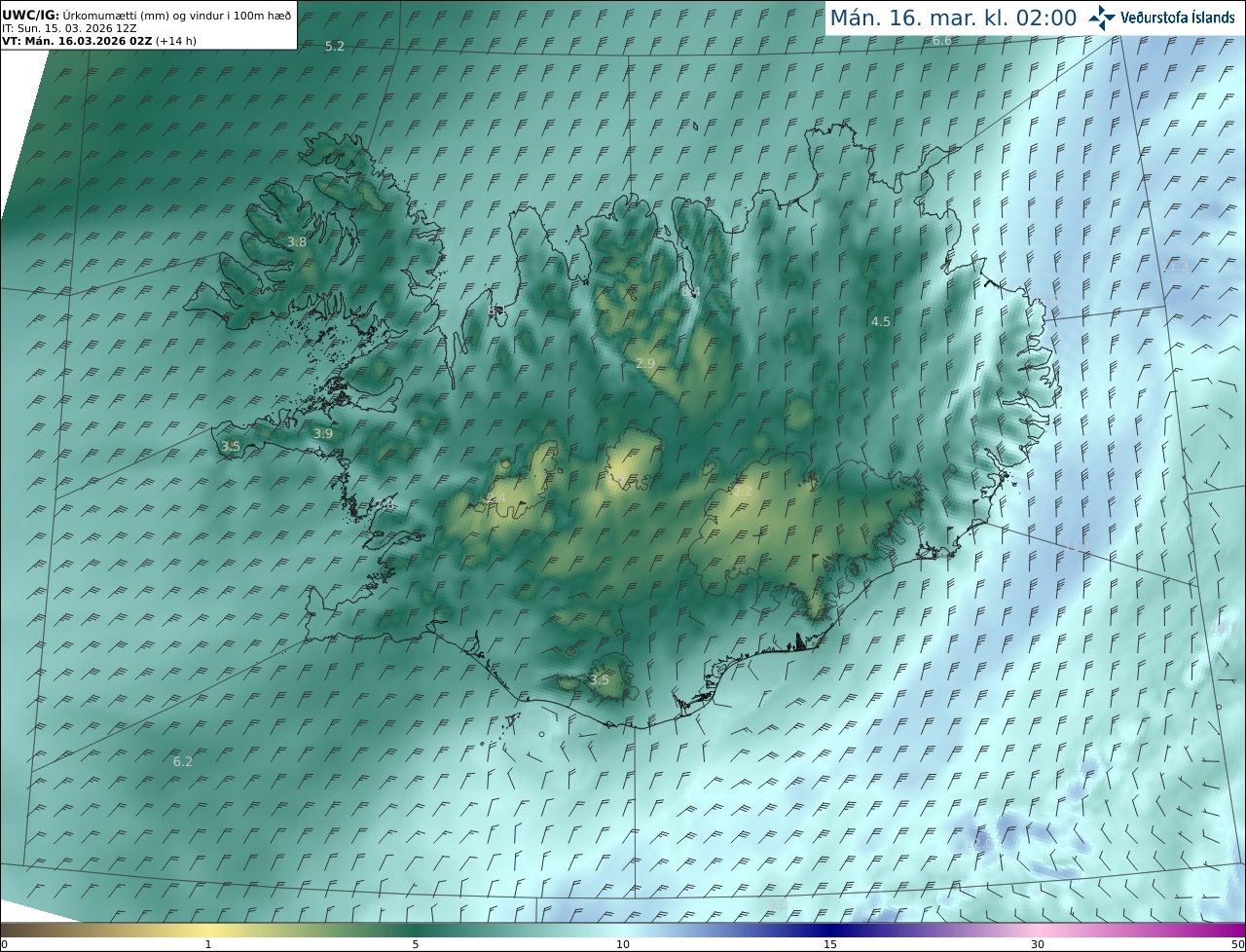This screenshot has width=1246, height=952.
Task: Click the 'Veðurstofa Íslands' name text
Action: (1178, 18)
